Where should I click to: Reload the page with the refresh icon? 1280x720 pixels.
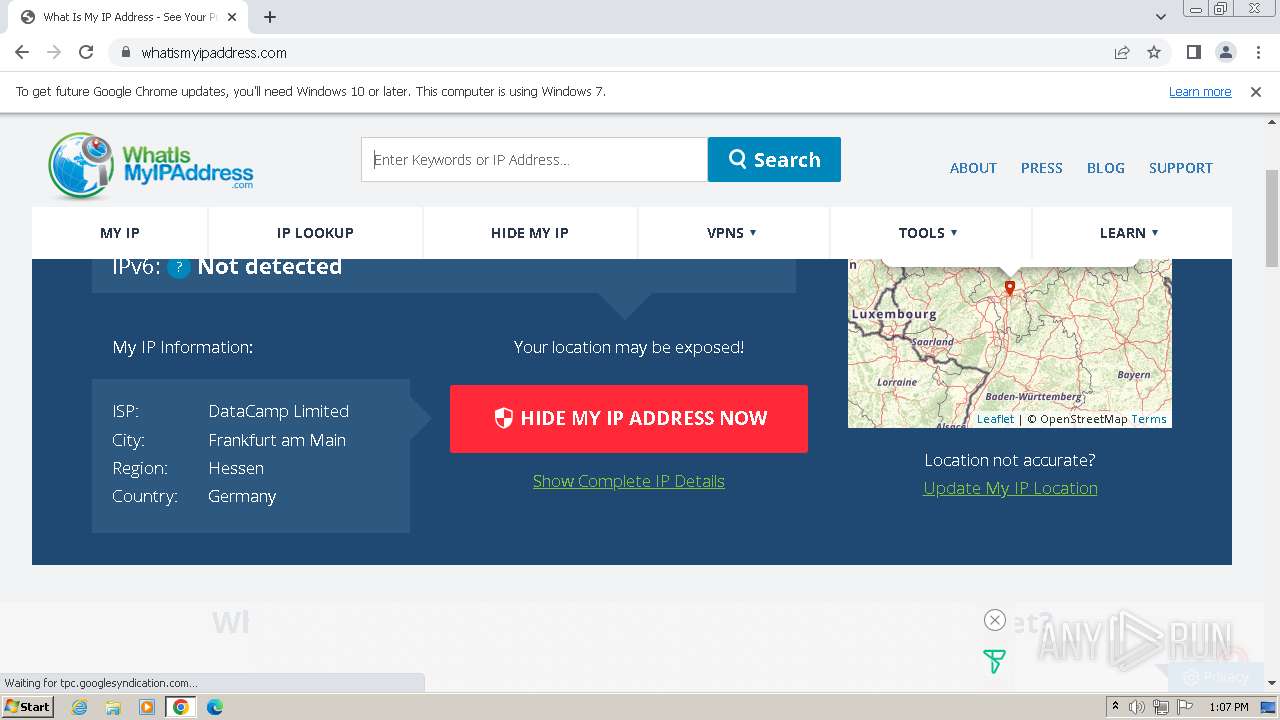click(86, 52)
